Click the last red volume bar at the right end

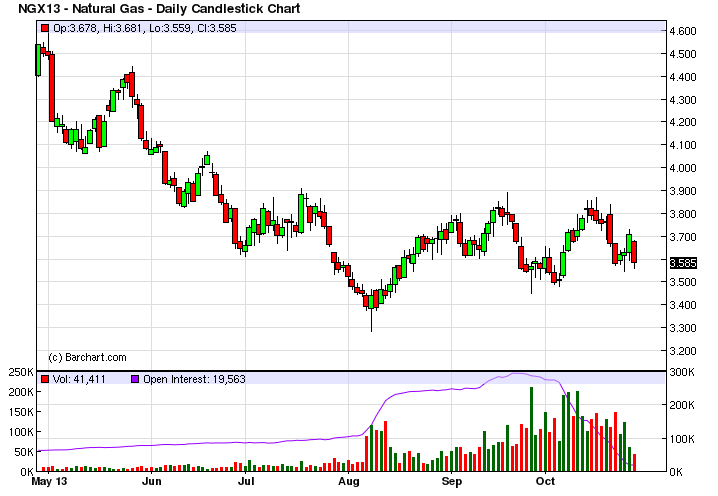634,463
